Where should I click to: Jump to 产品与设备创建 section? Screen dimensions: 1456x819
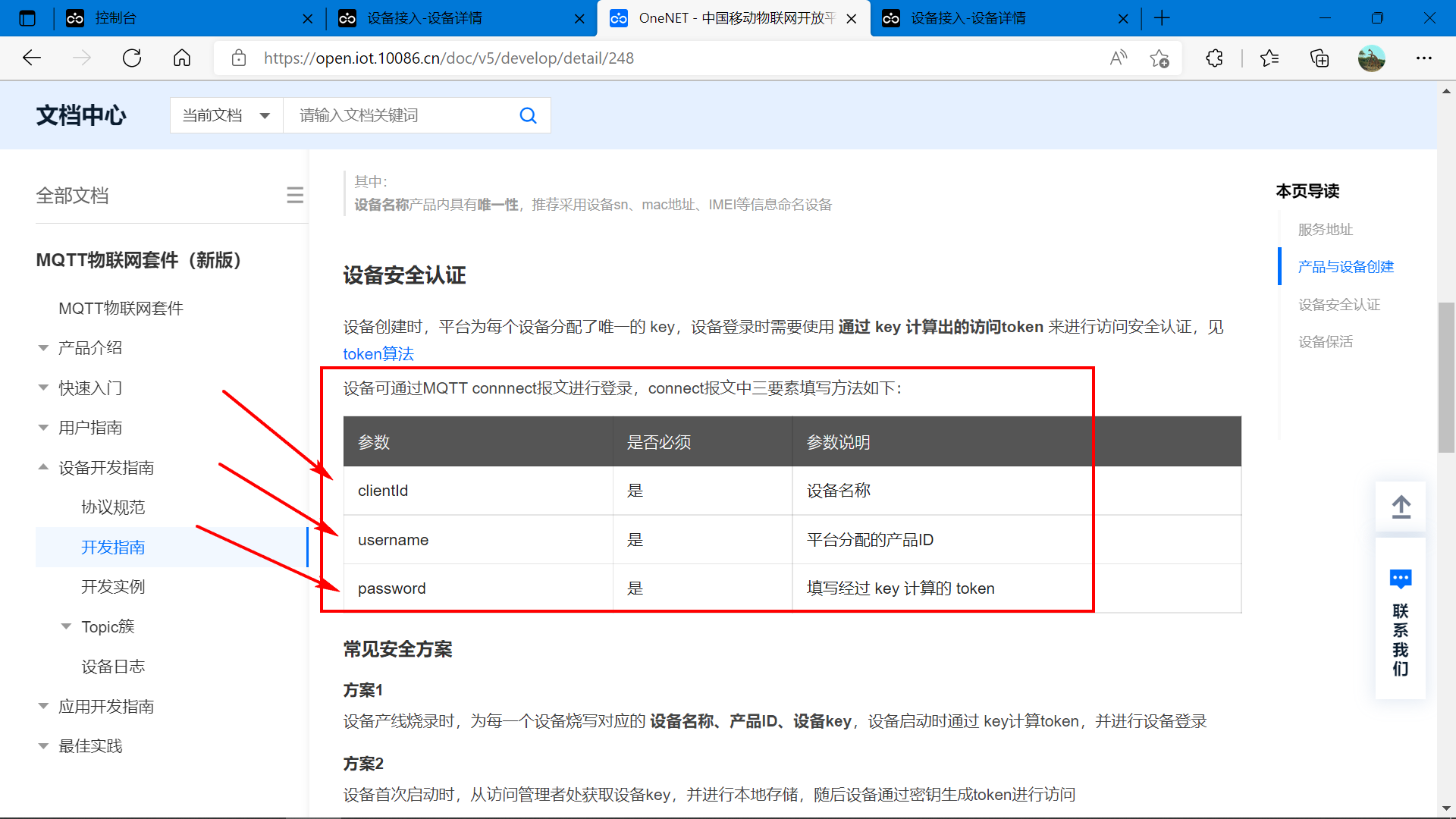click(1345, 267)
